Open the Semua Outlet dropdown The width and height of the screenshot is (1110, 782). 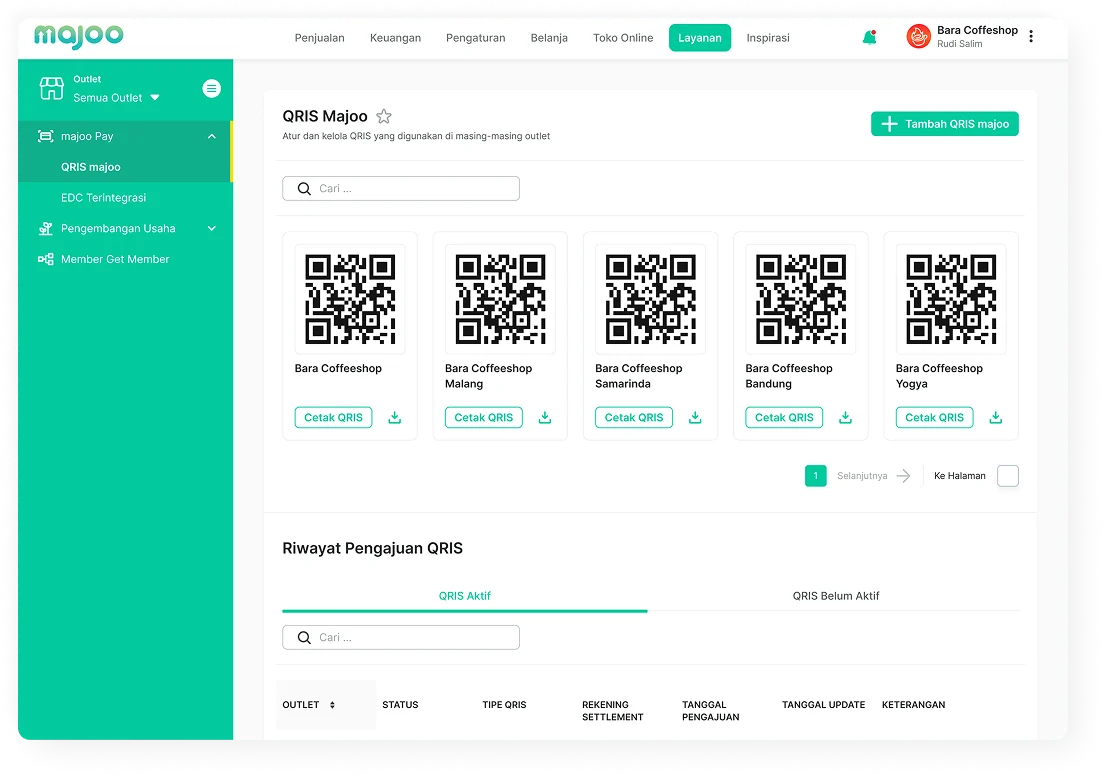pos(116,98)
